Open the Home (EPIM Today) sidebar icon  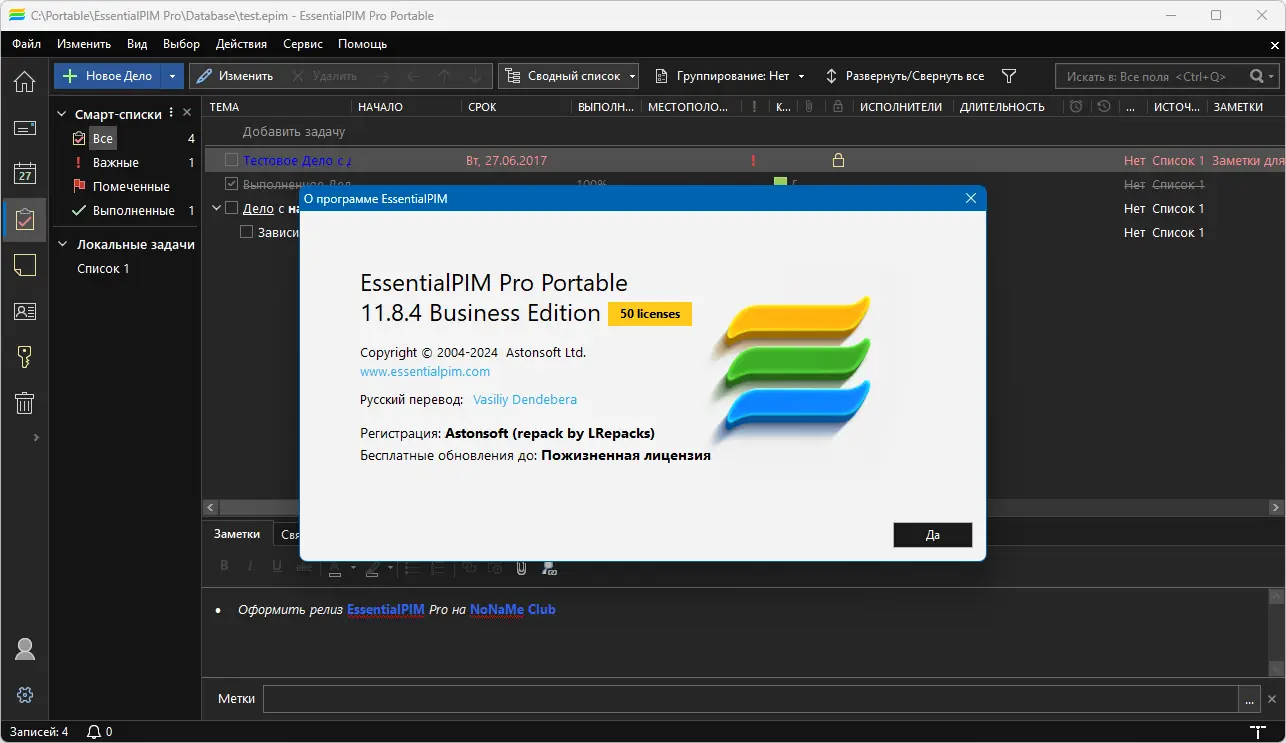click(x=24, y=82)
